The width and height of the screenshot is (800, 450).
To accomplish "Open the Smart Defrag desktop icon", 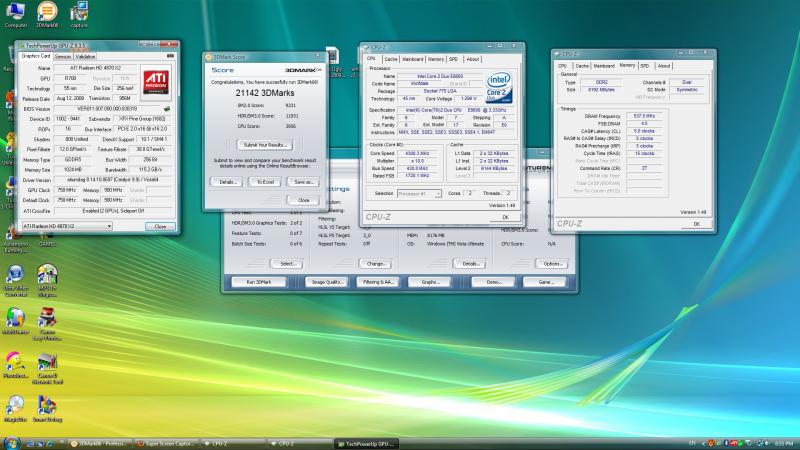I will pos(47,408).
